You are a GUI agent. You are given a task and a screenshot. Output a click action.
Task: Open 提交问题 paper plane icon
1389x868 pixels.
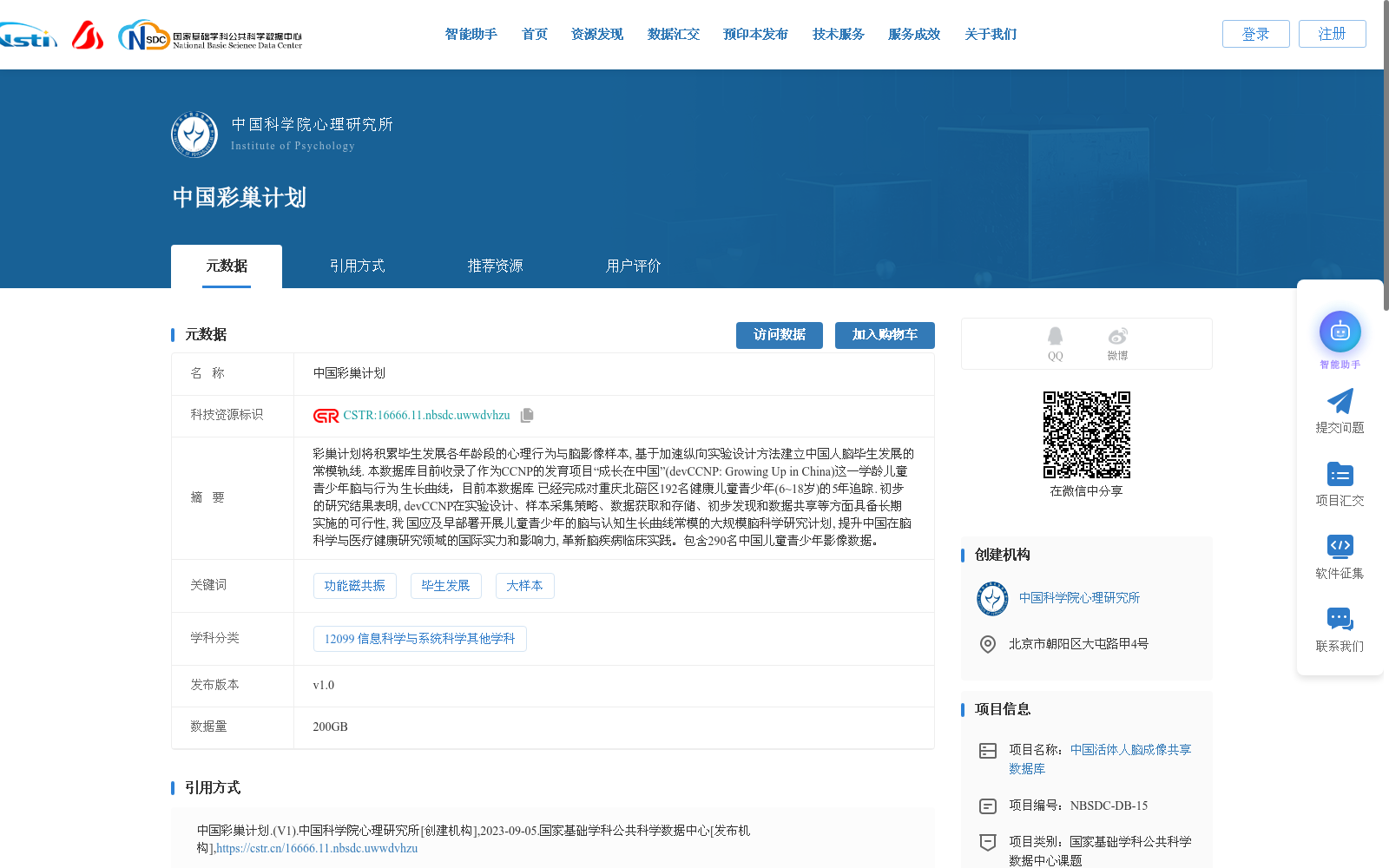(1340, 401)
